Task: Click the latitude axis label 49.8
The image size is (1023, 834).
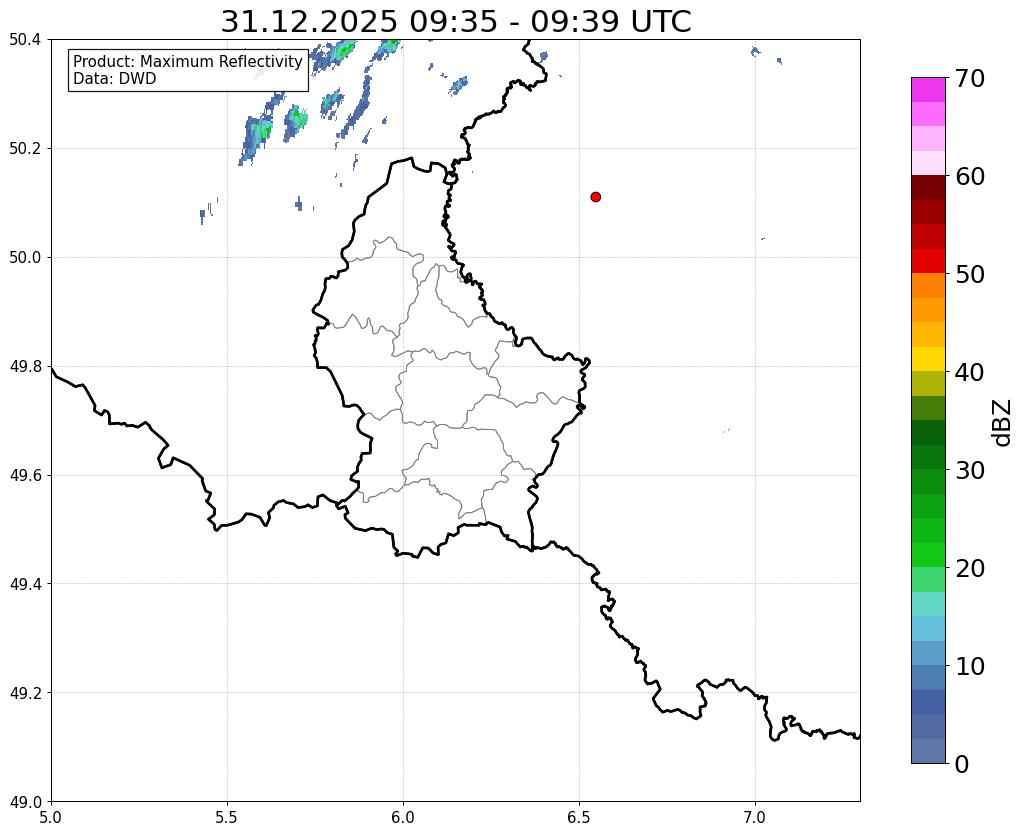Action: click(x=25, y=367)
